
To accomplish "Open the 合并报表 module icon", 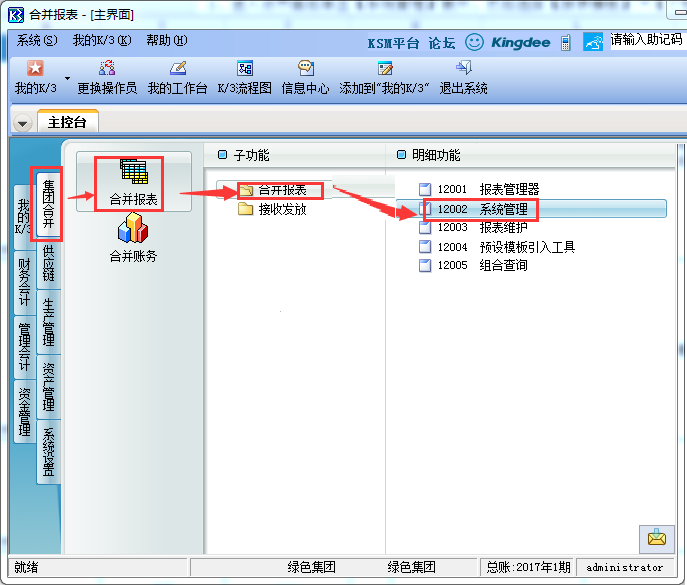I will [x=134, y=182].
